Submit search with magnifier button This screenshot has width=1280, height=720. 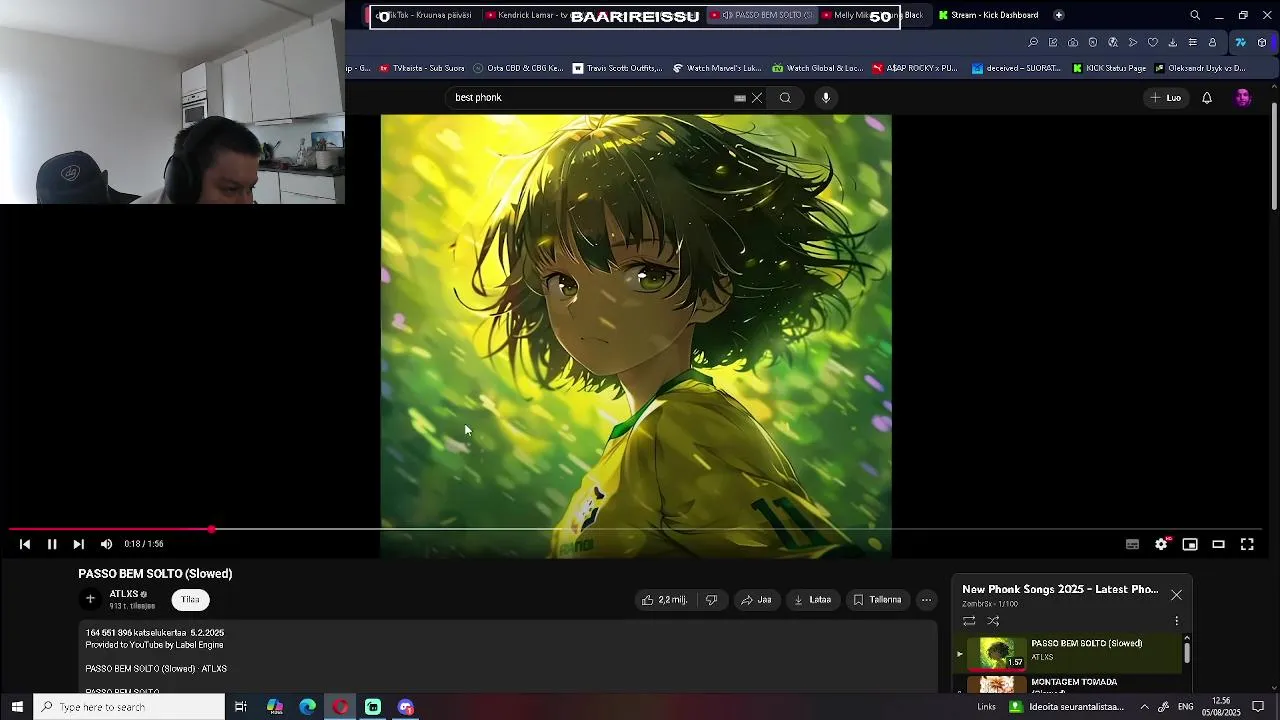click(x=785, y=98)
